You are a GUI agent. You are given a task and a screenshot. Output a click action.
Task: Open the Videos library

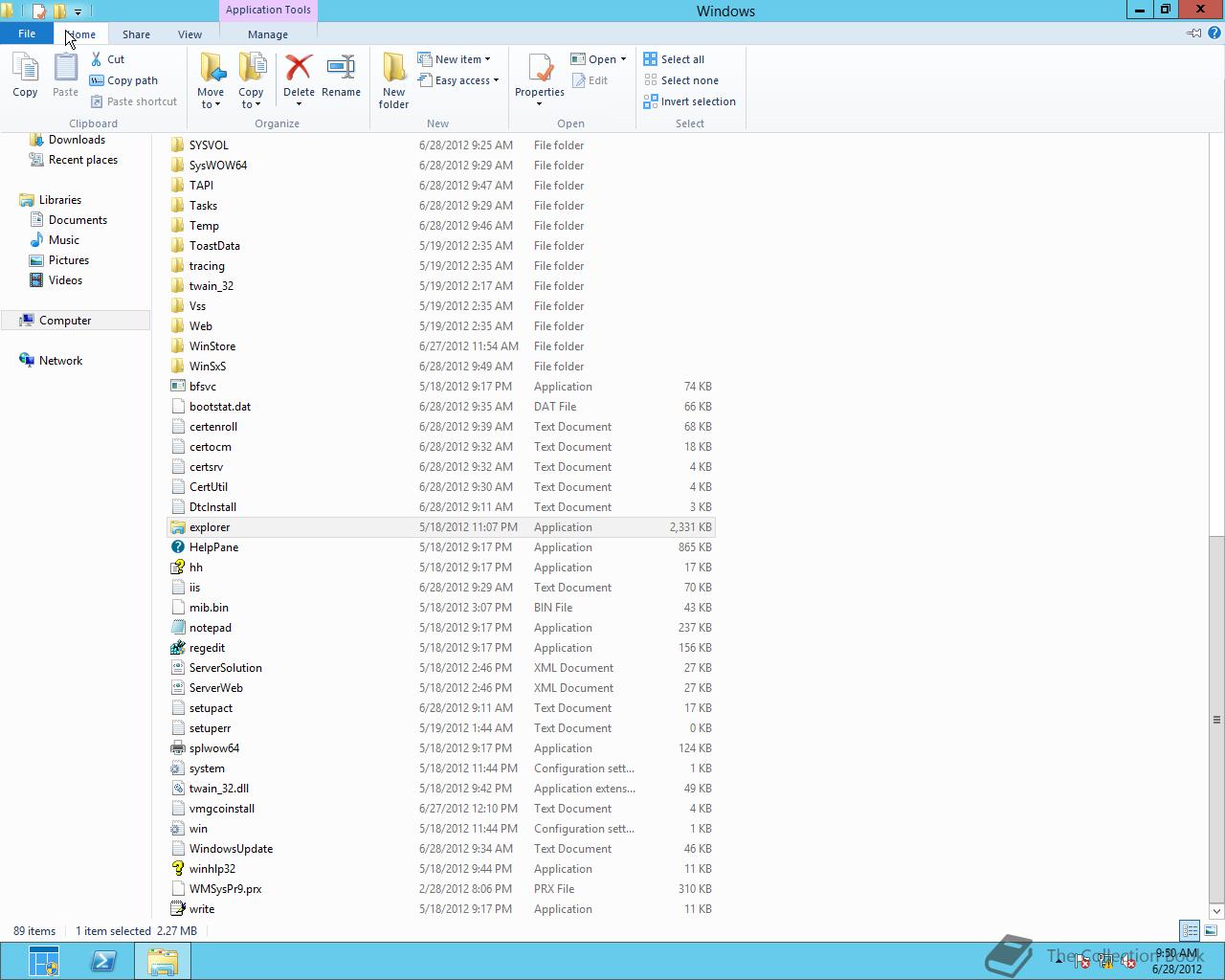[x=65, y=280]
